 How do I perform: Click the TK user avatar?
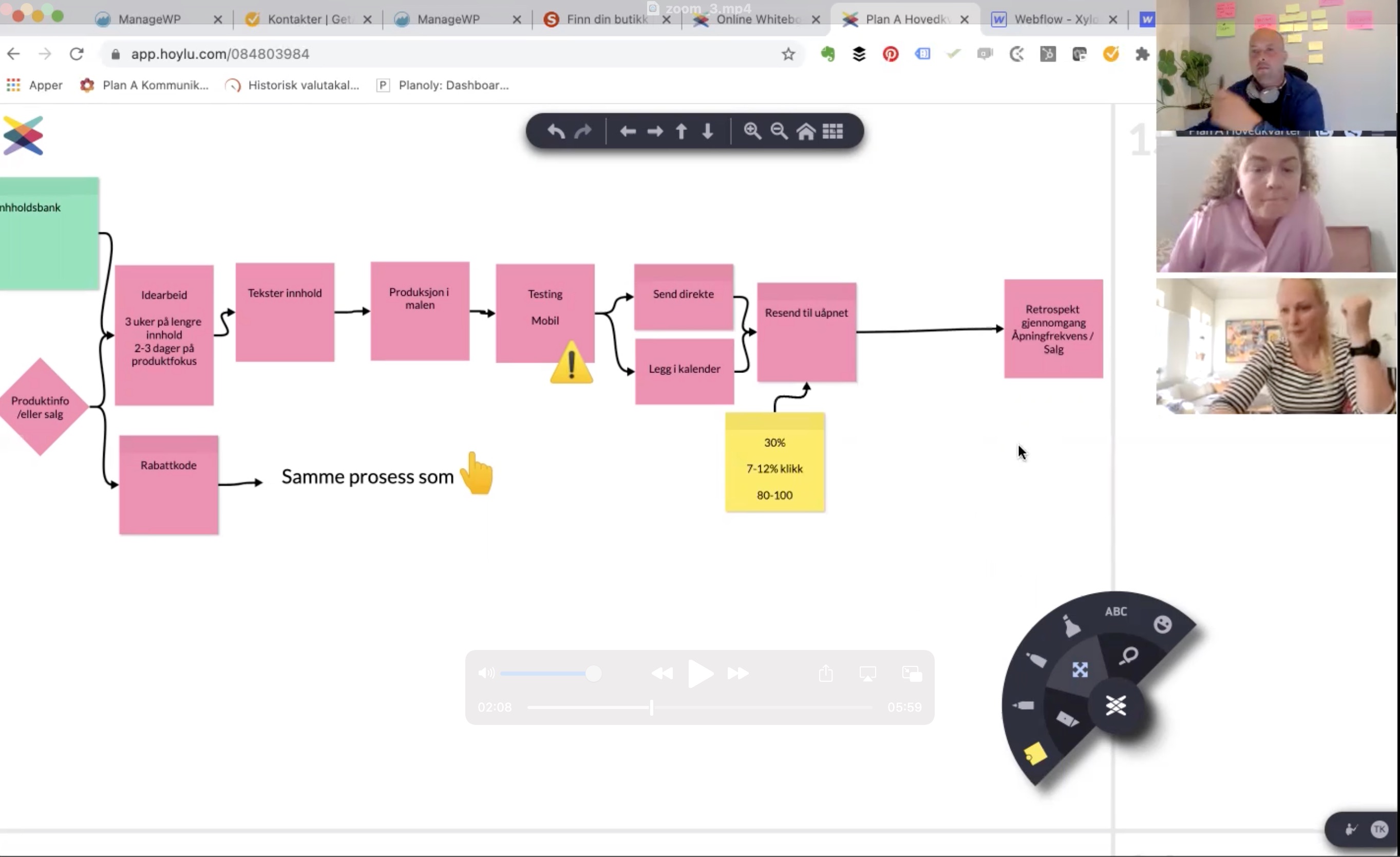tap(1379, 829)
